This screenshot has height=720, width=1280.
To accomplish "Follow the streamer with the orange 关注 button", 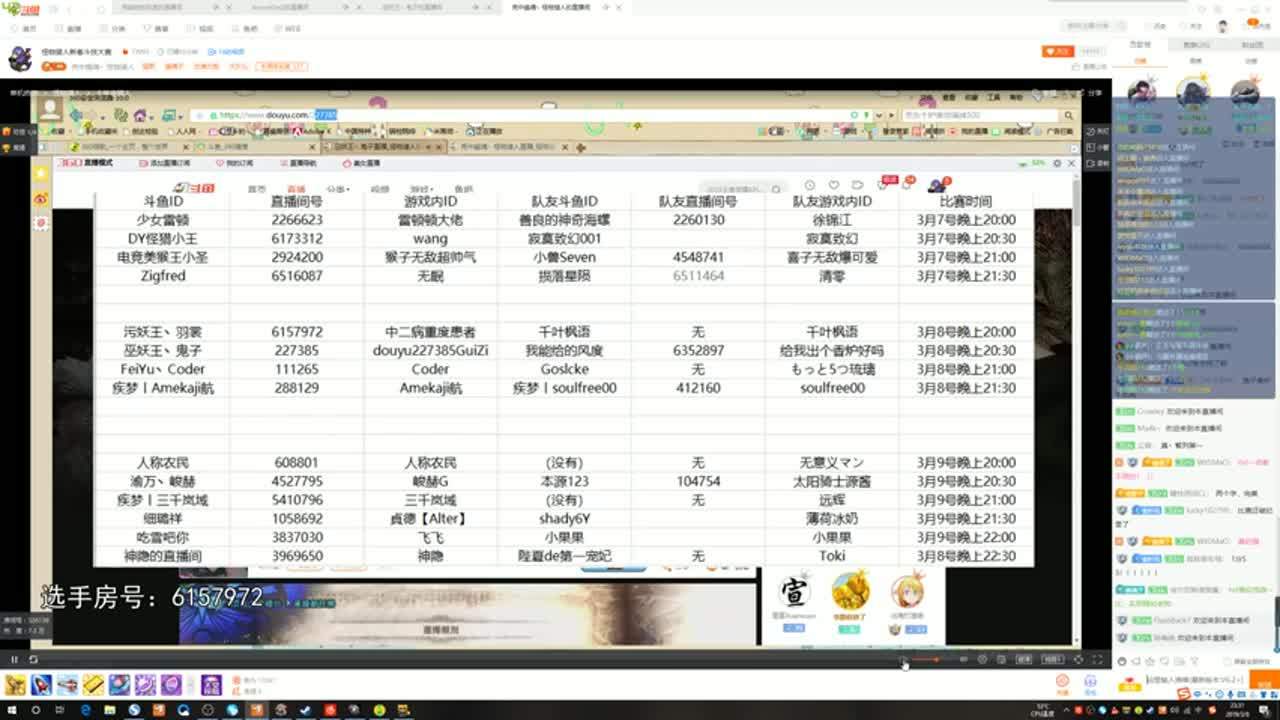I will (1057, 51).
